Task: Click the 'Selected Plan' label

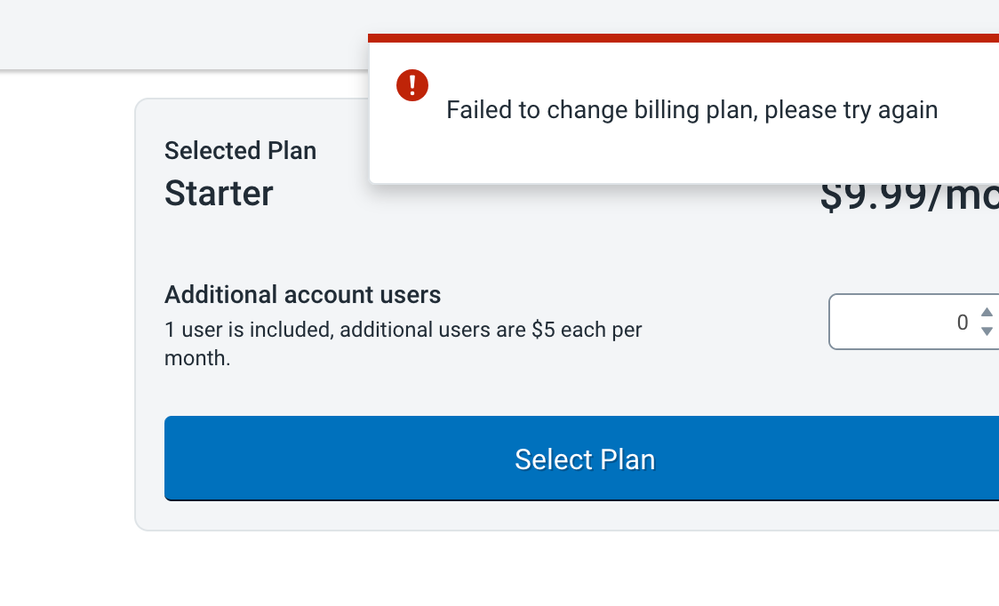Action: pos(240,151)
